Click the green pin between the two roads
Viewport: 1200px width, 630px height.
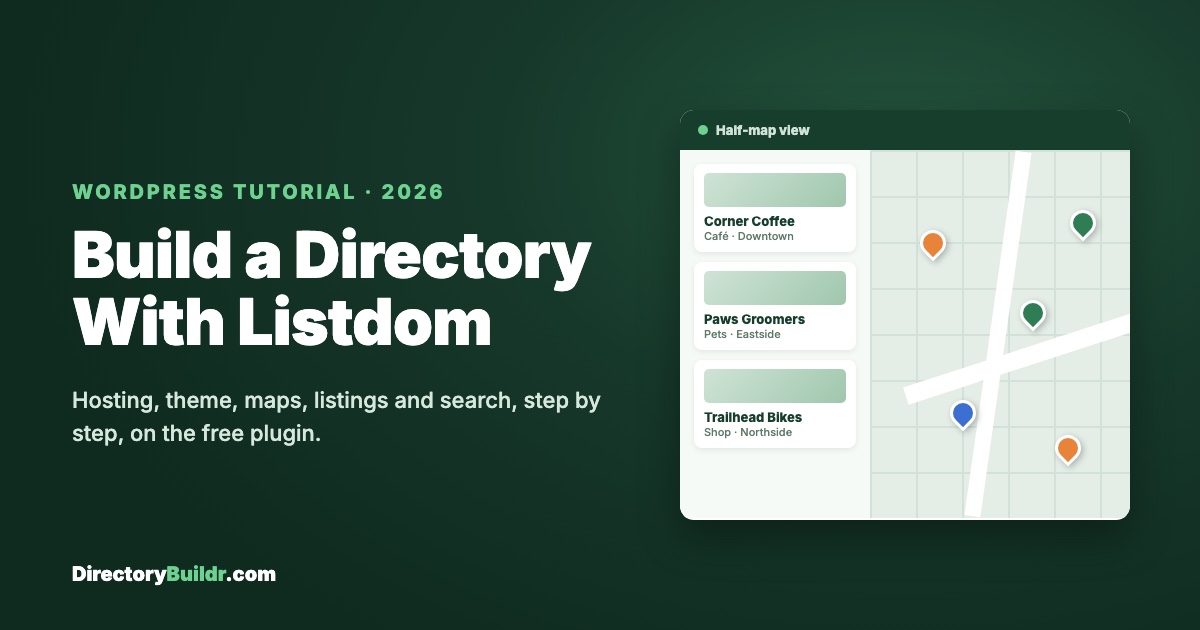point(1033,314)
